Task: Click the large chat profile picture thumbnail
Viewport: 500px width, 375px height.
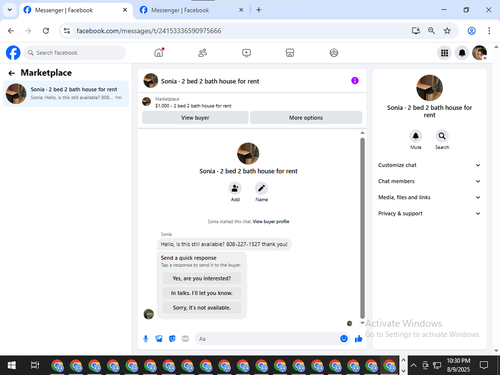Action: coord(248,153)
